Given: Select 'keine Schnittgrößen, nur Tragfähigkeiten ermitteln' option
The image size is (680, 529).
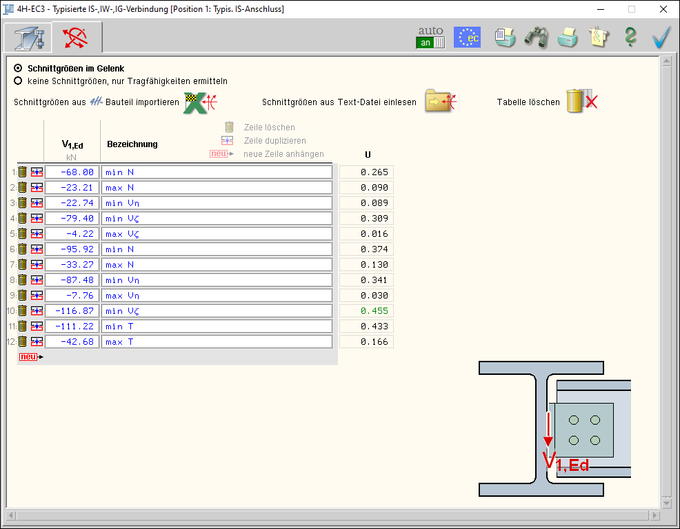Looking at the screenshot, I should pos(18,80).
